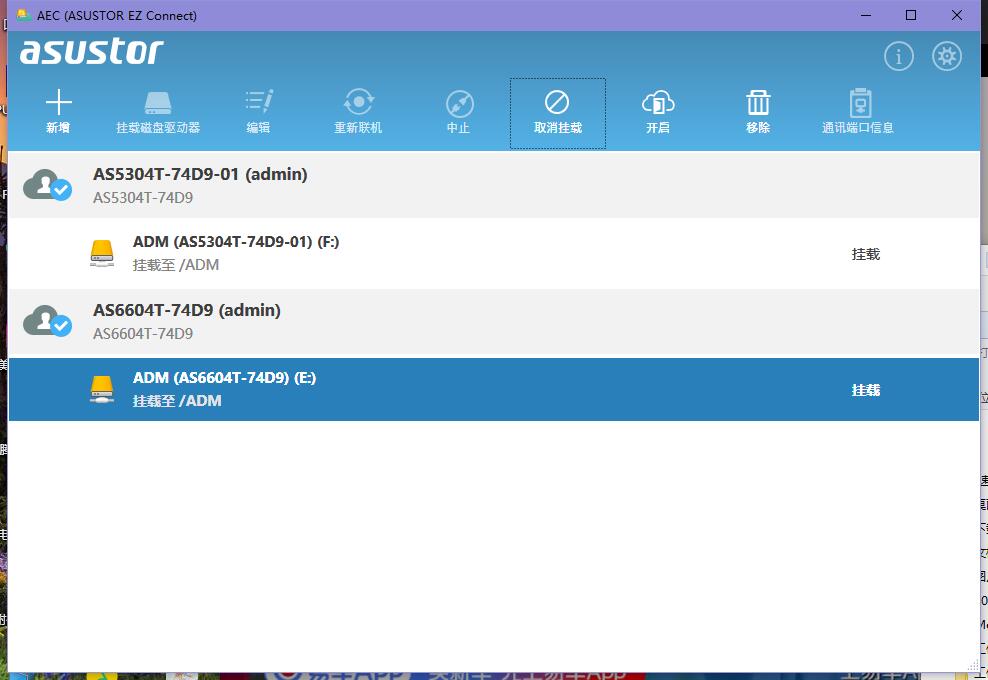
Task: Select AS6604T-74D9 (admin) connection
Action: point(493,321)
